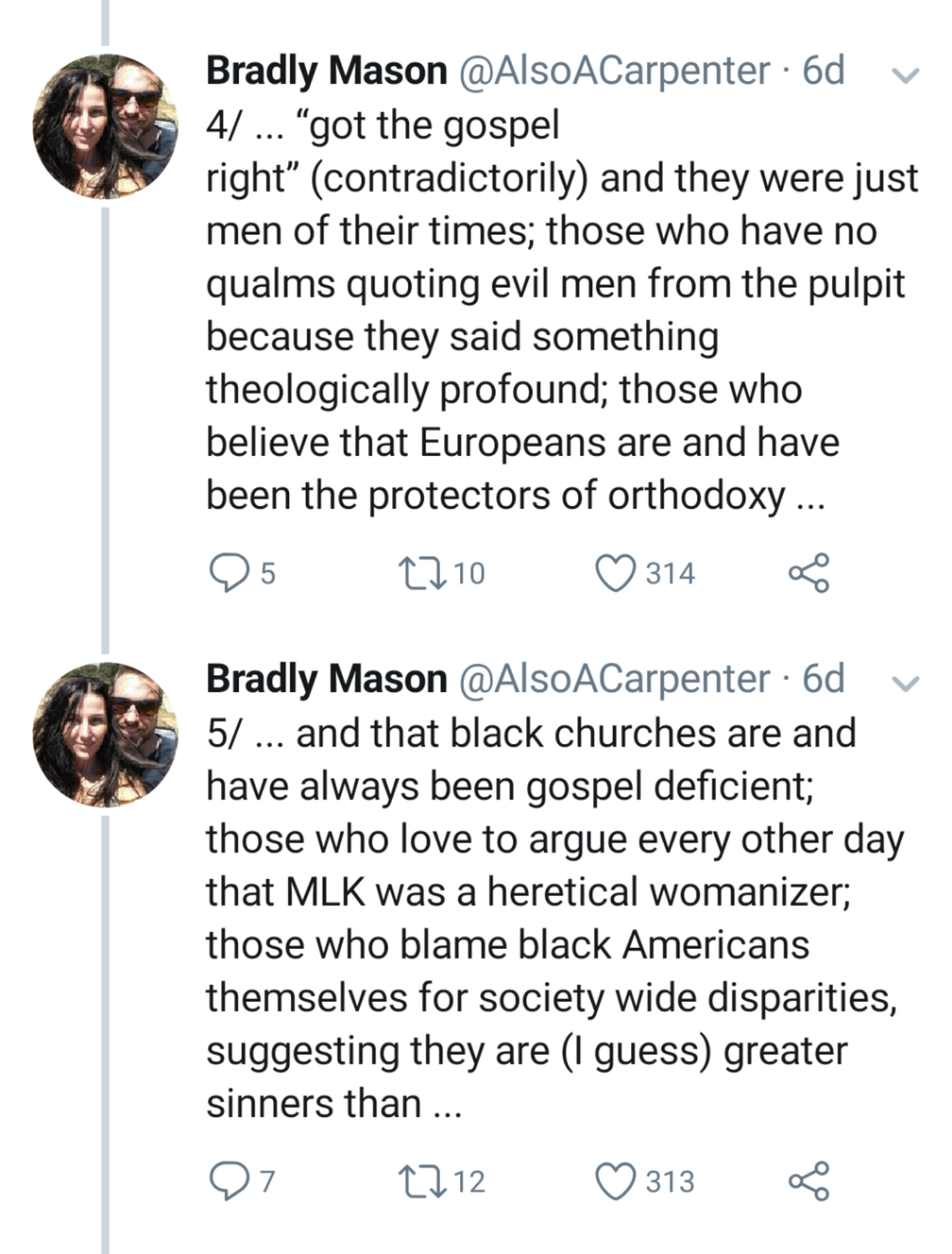Click Bradly Mason's name on tweet 4/
Screen dimensions: 952x1254
pos(327,71)
